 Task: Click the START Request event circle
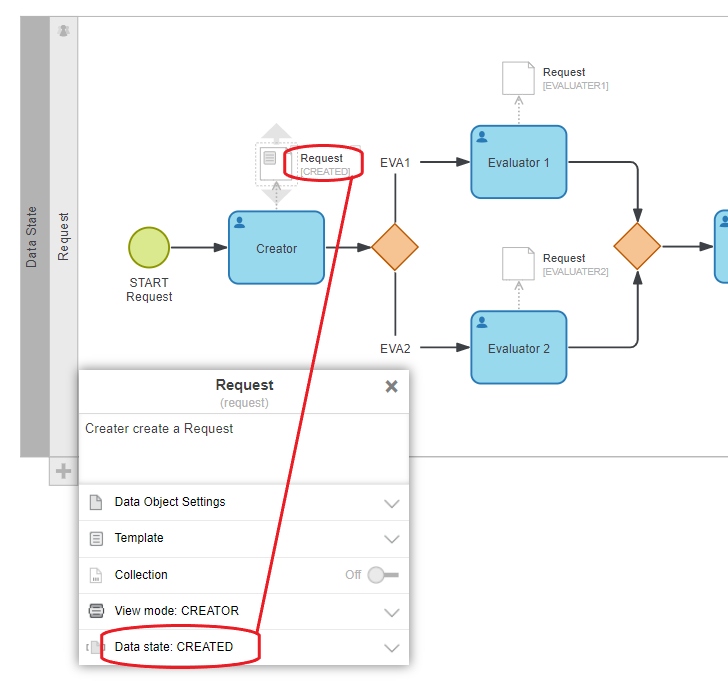coord(149,247)
